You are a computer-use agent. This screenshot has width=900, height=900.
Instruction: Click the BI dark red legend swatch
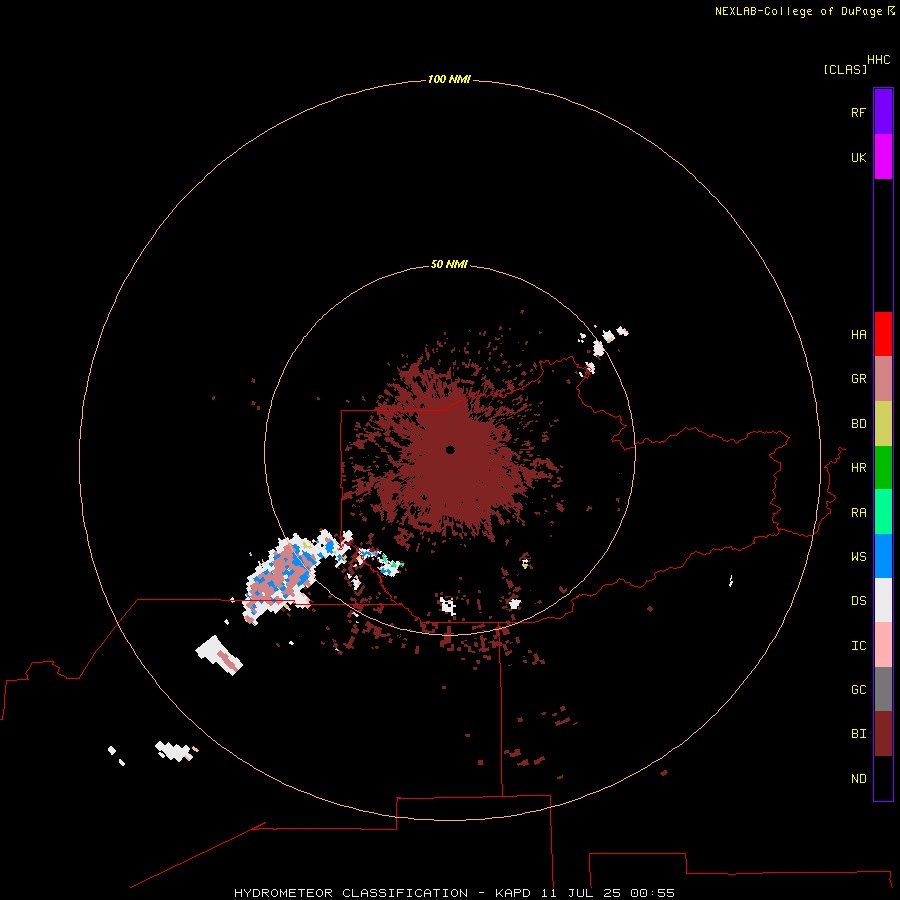point(883,734)
